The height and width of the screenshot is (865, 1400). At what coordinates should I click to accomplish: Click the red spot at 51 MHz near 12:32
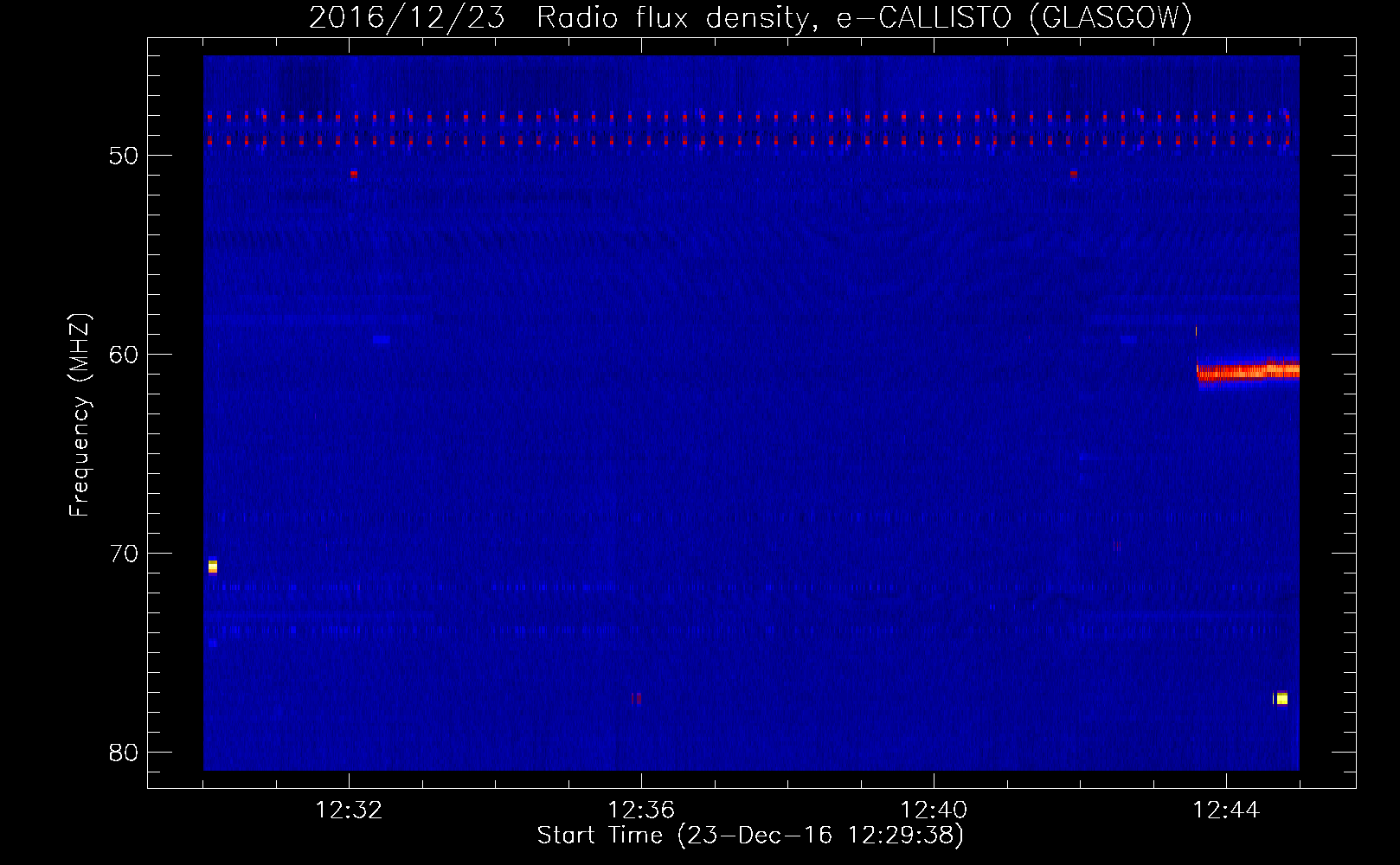(x=354, y=174)
